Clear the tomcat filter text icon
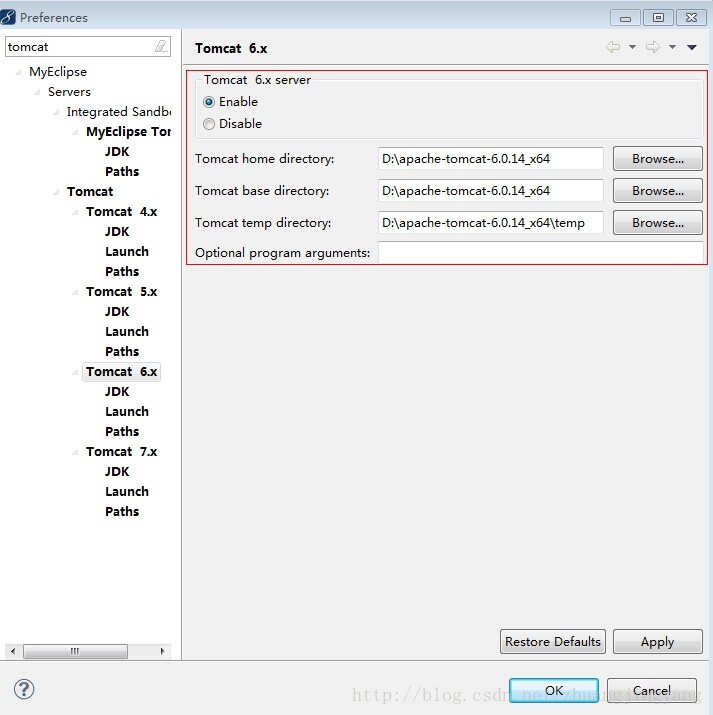The height and width of the screenshot is (715, 713). click(x=161, y=46)
